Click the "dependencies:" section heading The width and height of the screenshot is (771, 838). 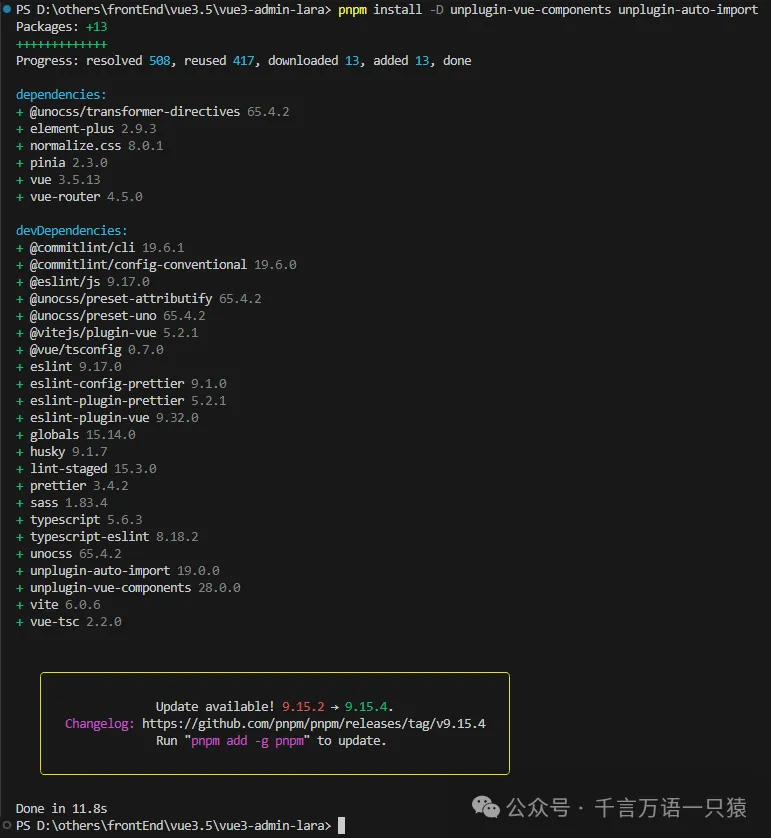coord(61,94)
